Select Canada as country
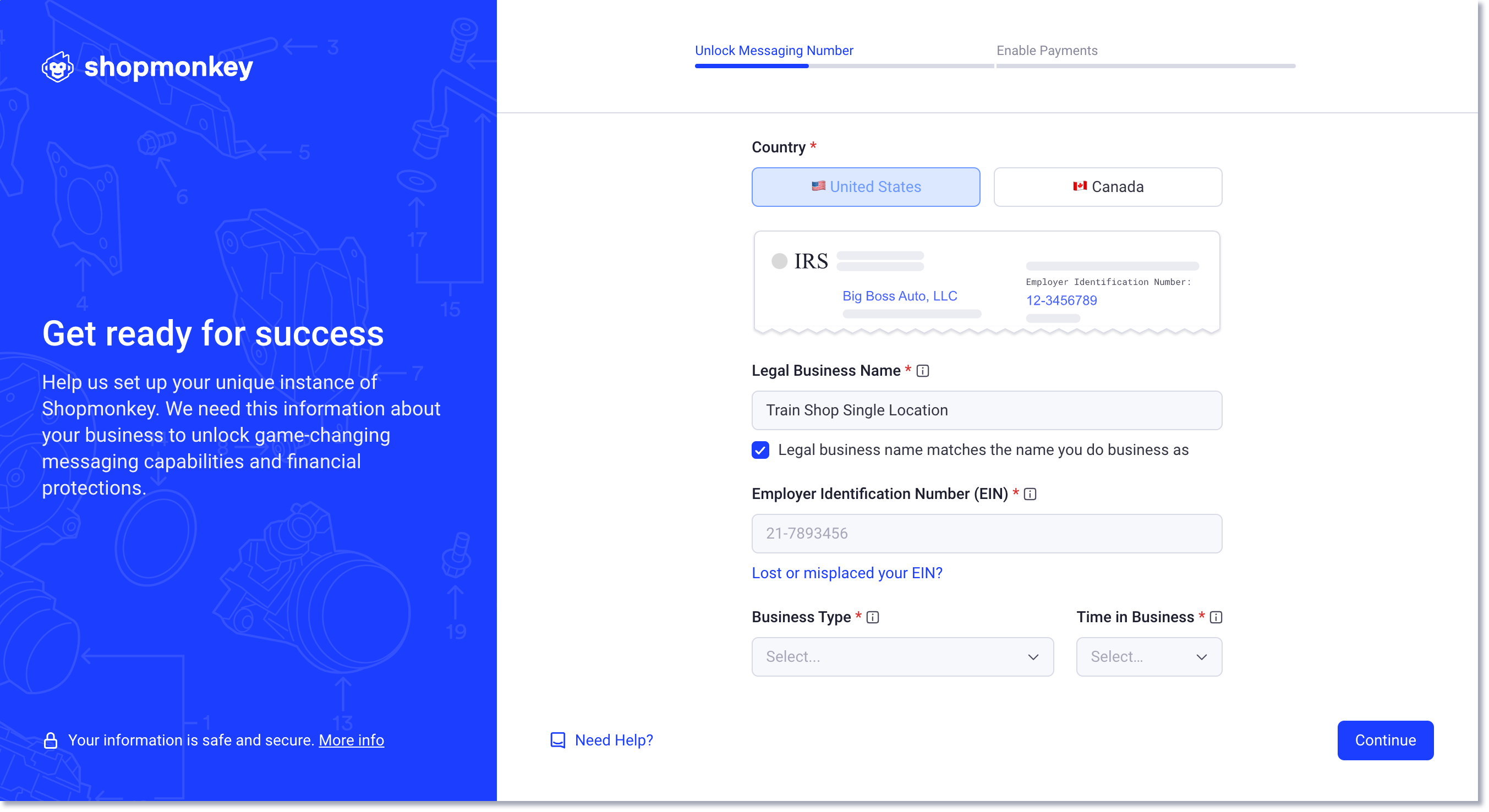 point(1108,186)
